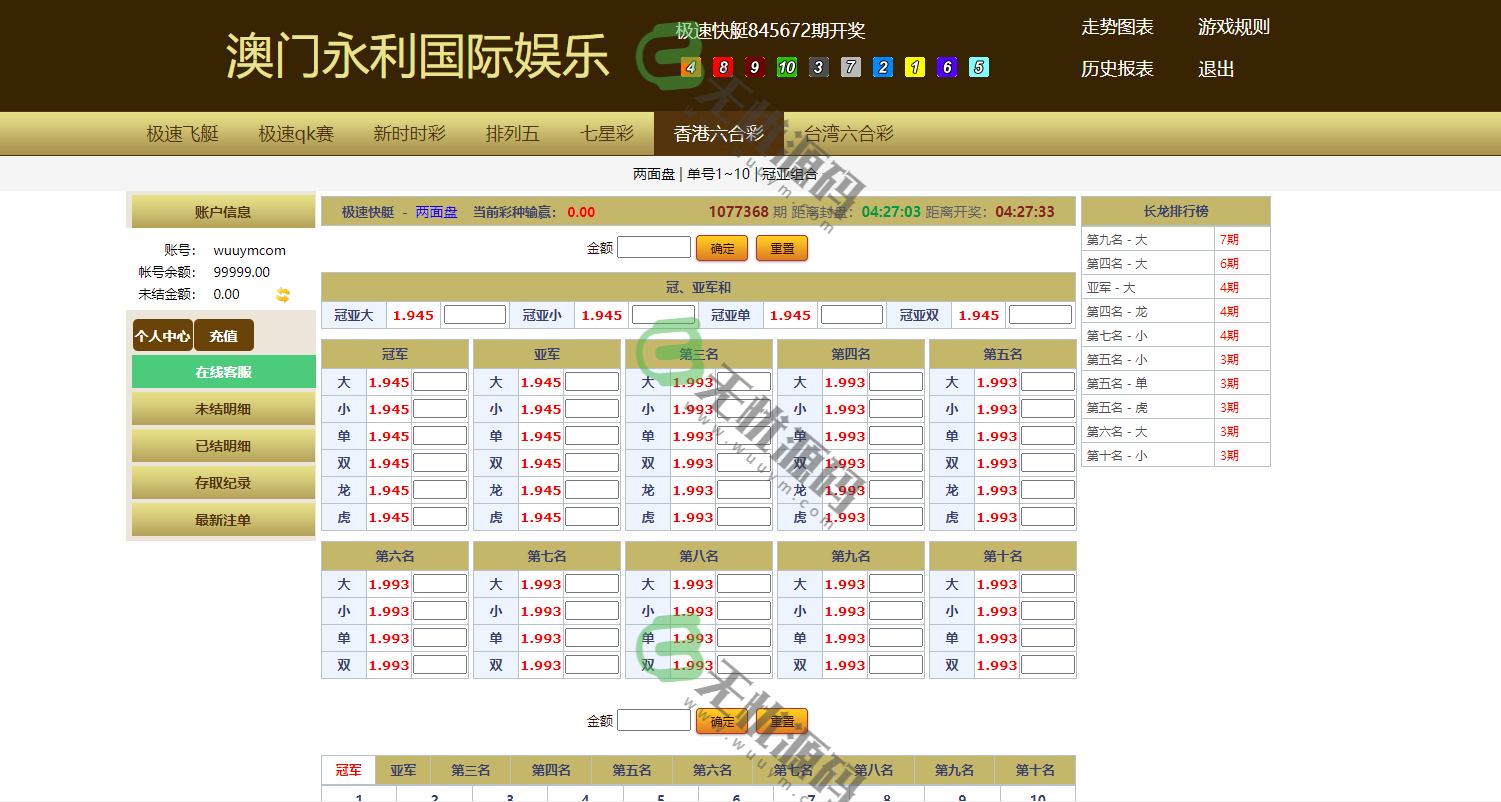
Task: Click the 金额 amount input field
Action: pos(655,246)
